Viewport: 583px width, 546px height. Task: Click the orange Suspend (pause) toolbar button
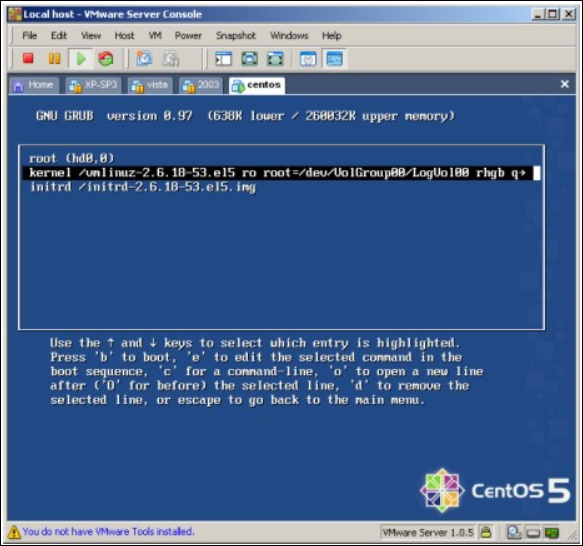tap(54, 58)
